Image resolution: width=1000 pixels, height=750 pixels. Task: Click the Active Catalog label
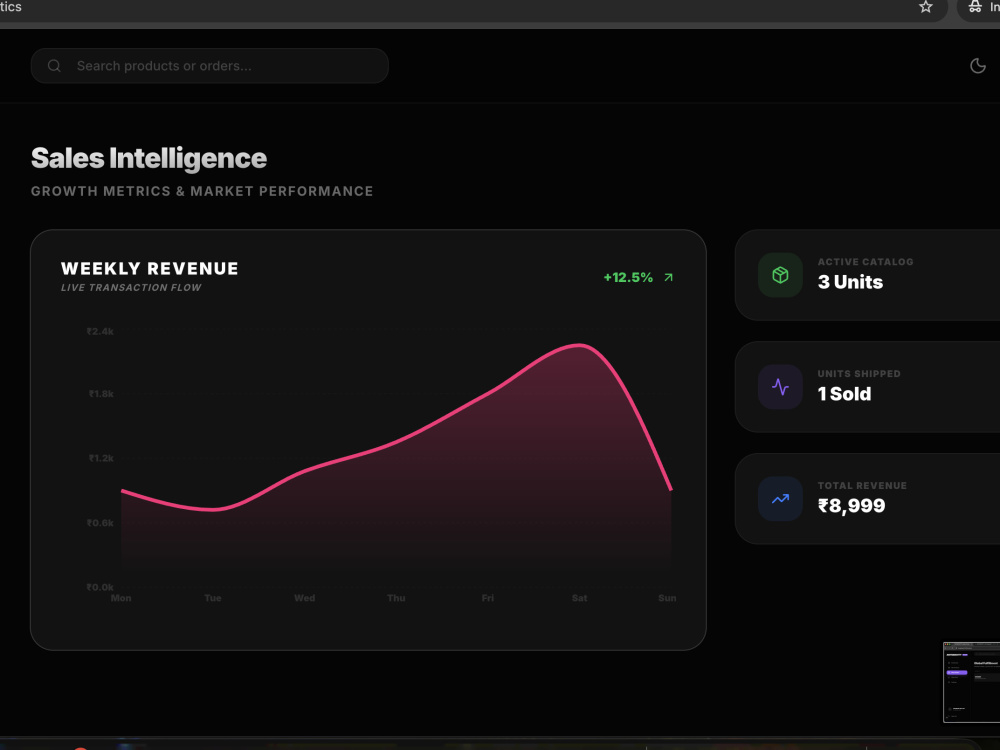[x=865, y=262]
